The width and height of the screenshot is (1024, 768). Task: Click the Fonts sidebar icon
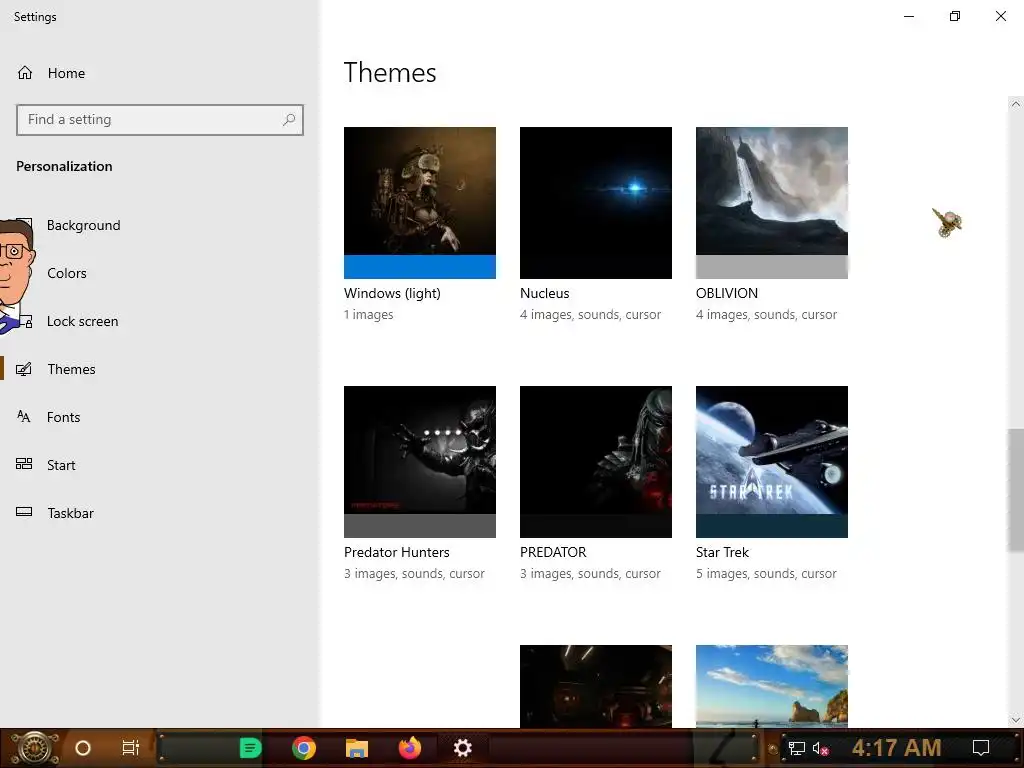pyautogui.click(x=24, y=417)
